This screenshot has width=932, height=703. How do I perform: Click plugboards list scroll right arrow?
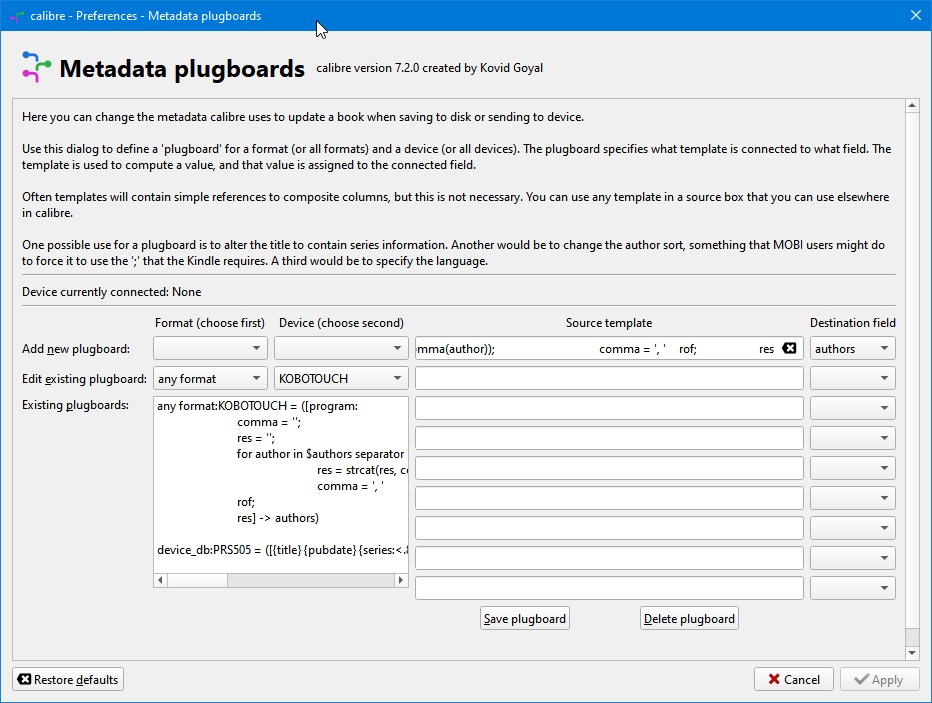point(401,580)
